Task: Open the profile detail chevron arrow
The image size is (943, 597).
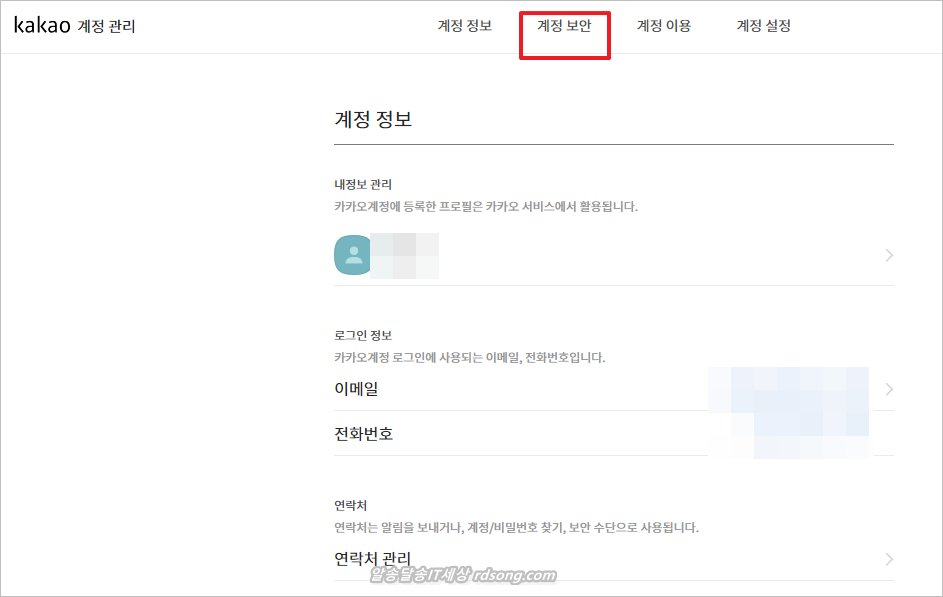Action: click(888, 254)
